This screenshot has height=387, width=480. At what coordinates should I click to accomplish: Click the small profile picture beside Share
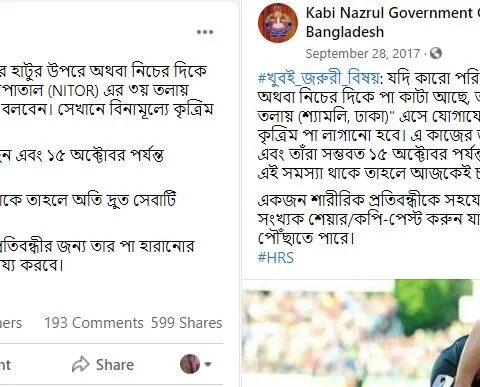pos(190,364)
